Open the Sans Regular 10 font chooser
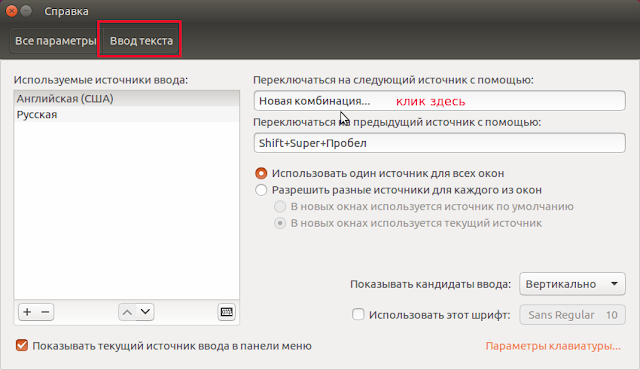This screenshot has height=370, width=640. click(572, 315)
